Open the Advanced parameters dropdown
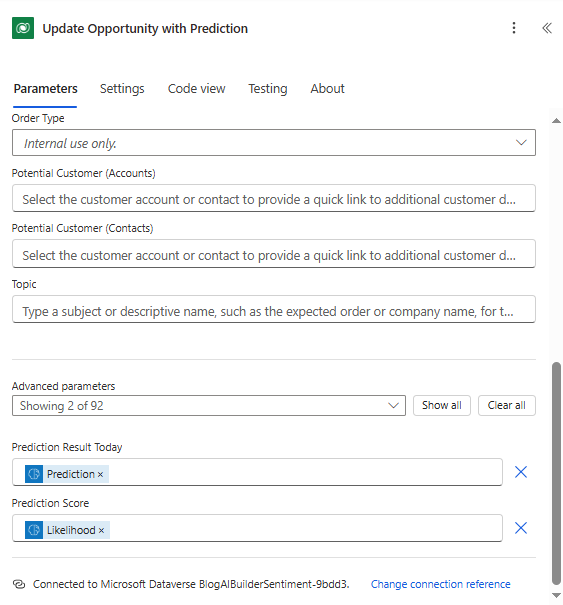The width and height of the screenshot is (563, 605). 209,406
